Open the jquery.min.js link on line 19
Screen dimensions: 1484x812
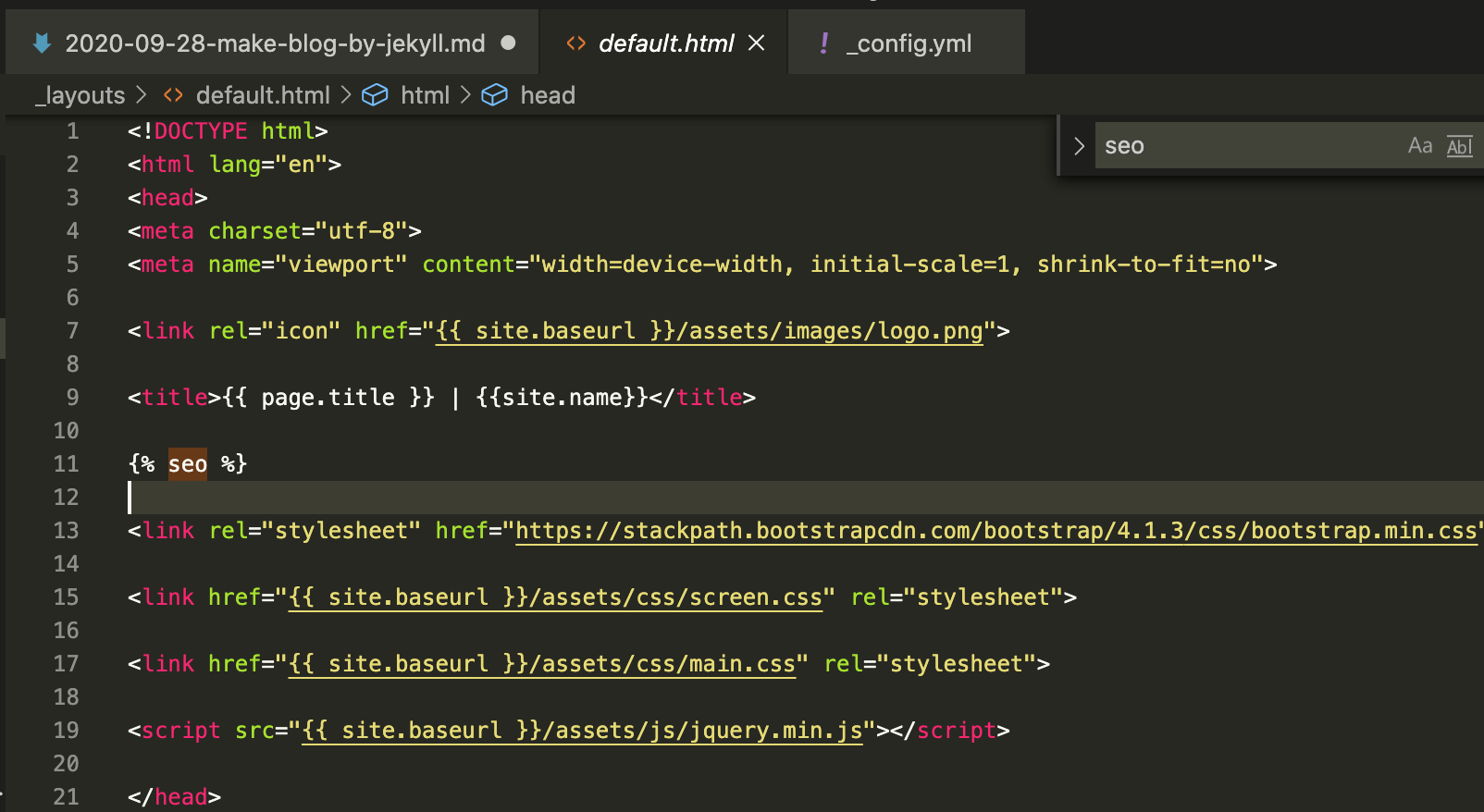pos(582,731)
